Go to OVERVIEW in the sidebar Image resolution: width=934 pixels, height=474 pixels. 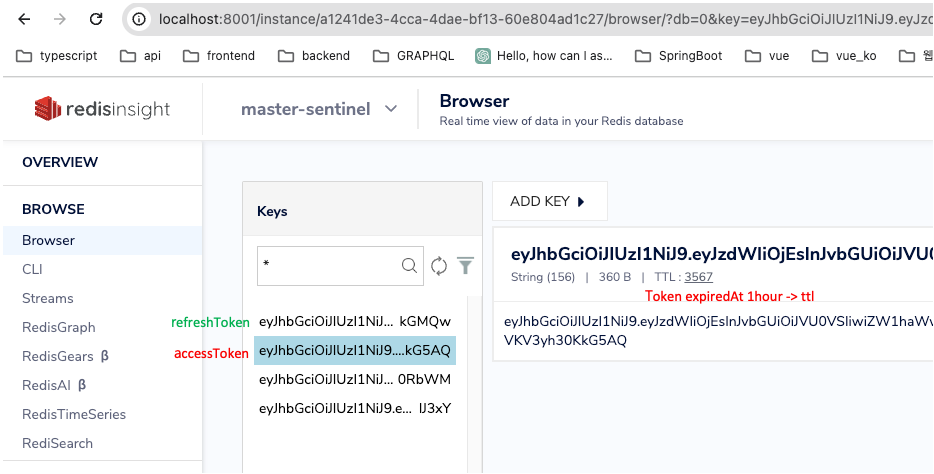pos(60,162)
